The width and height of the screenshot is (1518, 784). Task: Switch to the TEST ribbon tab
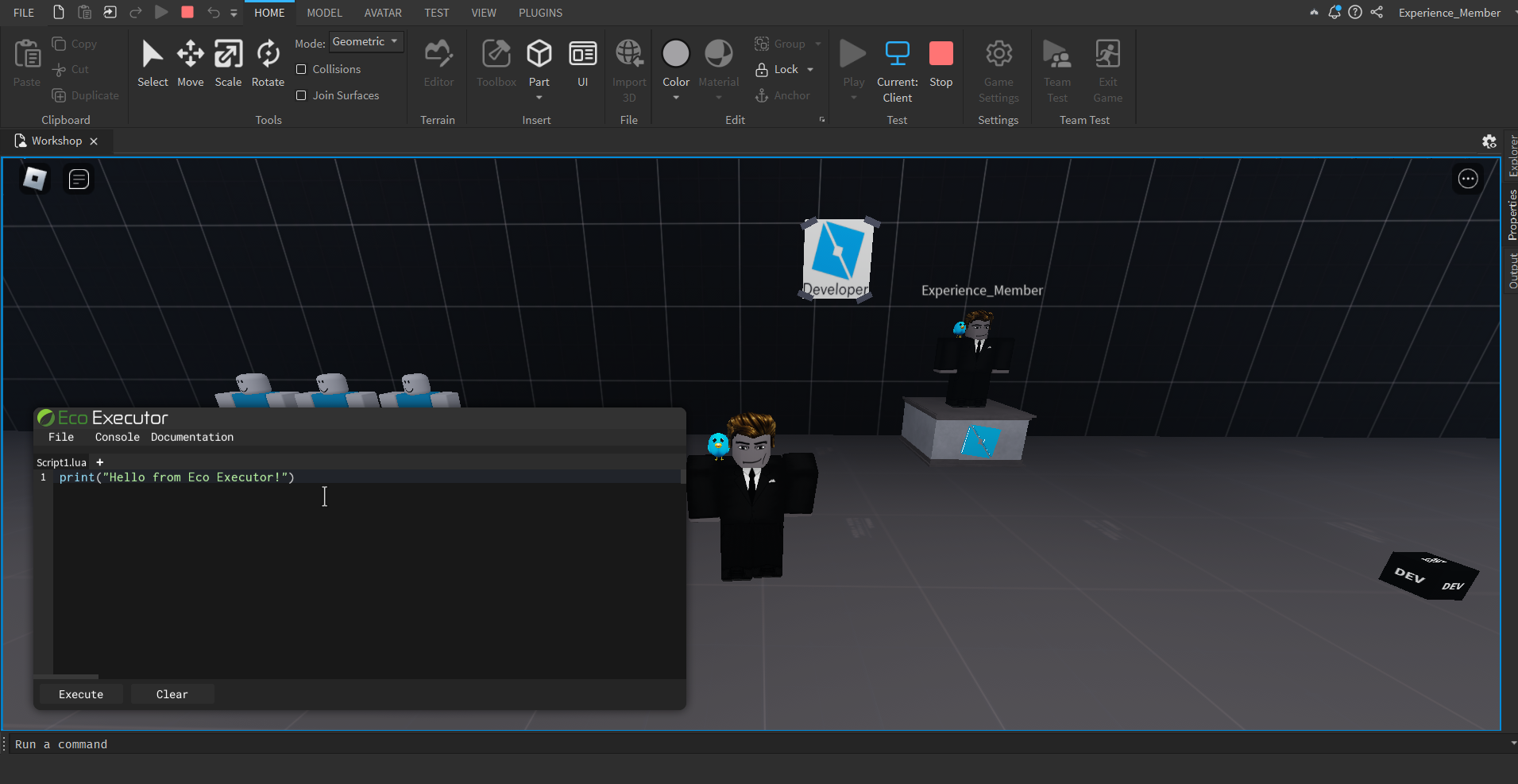coord(437,13)
